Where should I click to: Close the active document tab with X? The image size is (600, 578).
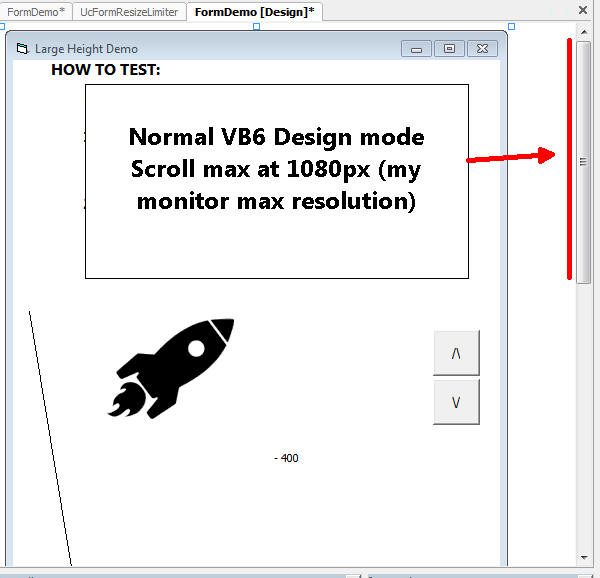pyautogui.click(x=583, y=10)
